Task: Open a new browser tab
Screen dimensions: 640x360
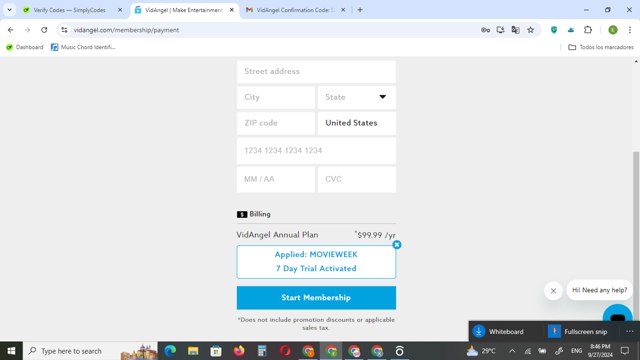Action: (x=360, y=10)
